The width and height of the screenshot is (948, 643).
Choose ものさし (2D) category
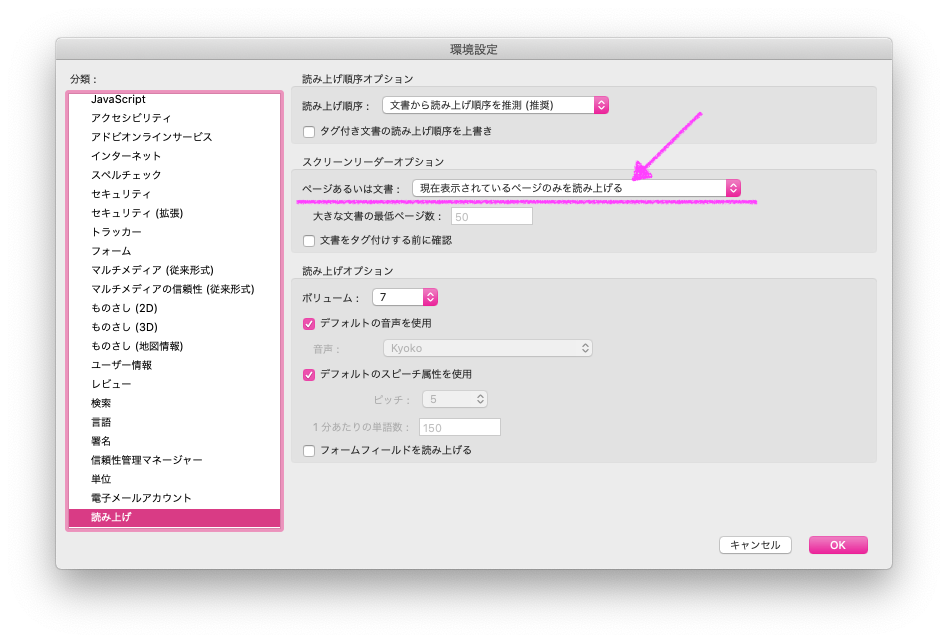tap(174, 308)
